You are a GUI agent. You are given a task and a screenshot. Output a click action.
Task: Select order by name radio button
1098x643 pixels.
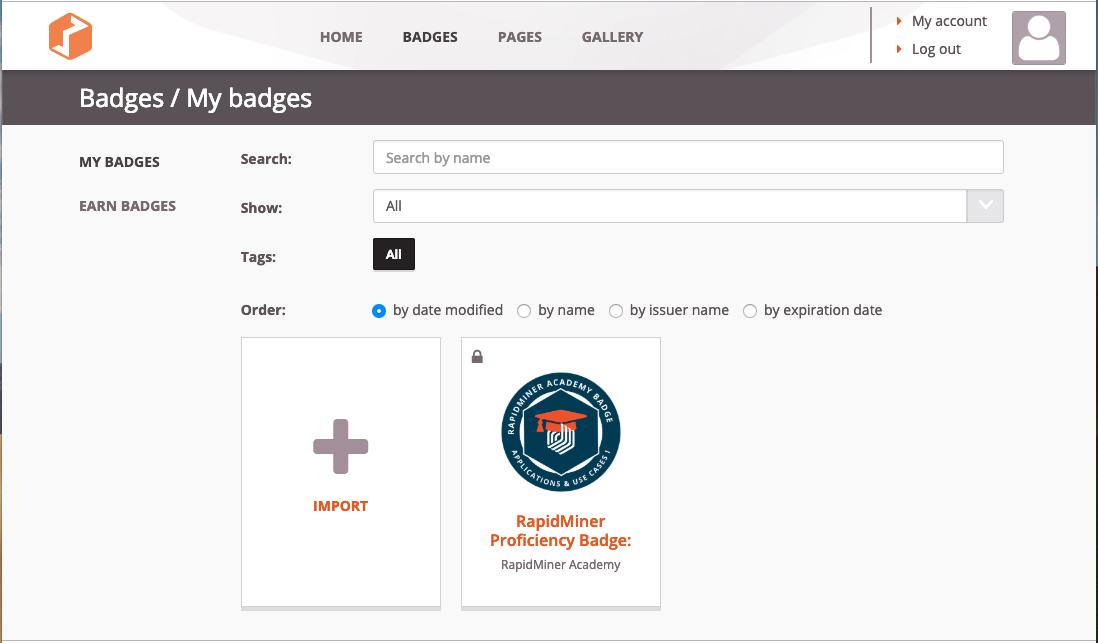[524, 311]
